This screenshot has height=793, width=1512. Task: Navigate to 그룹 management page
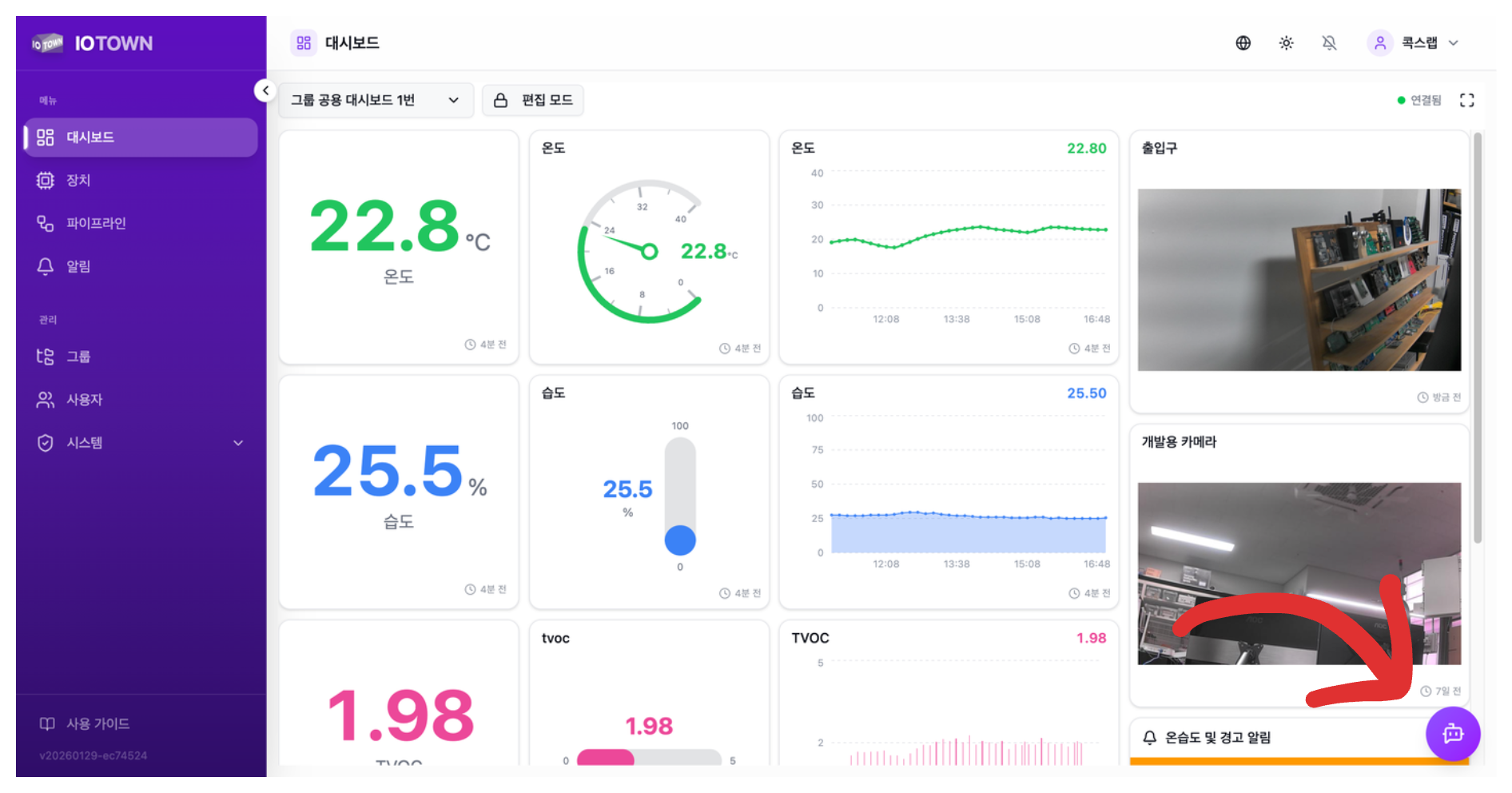[141, 356]
